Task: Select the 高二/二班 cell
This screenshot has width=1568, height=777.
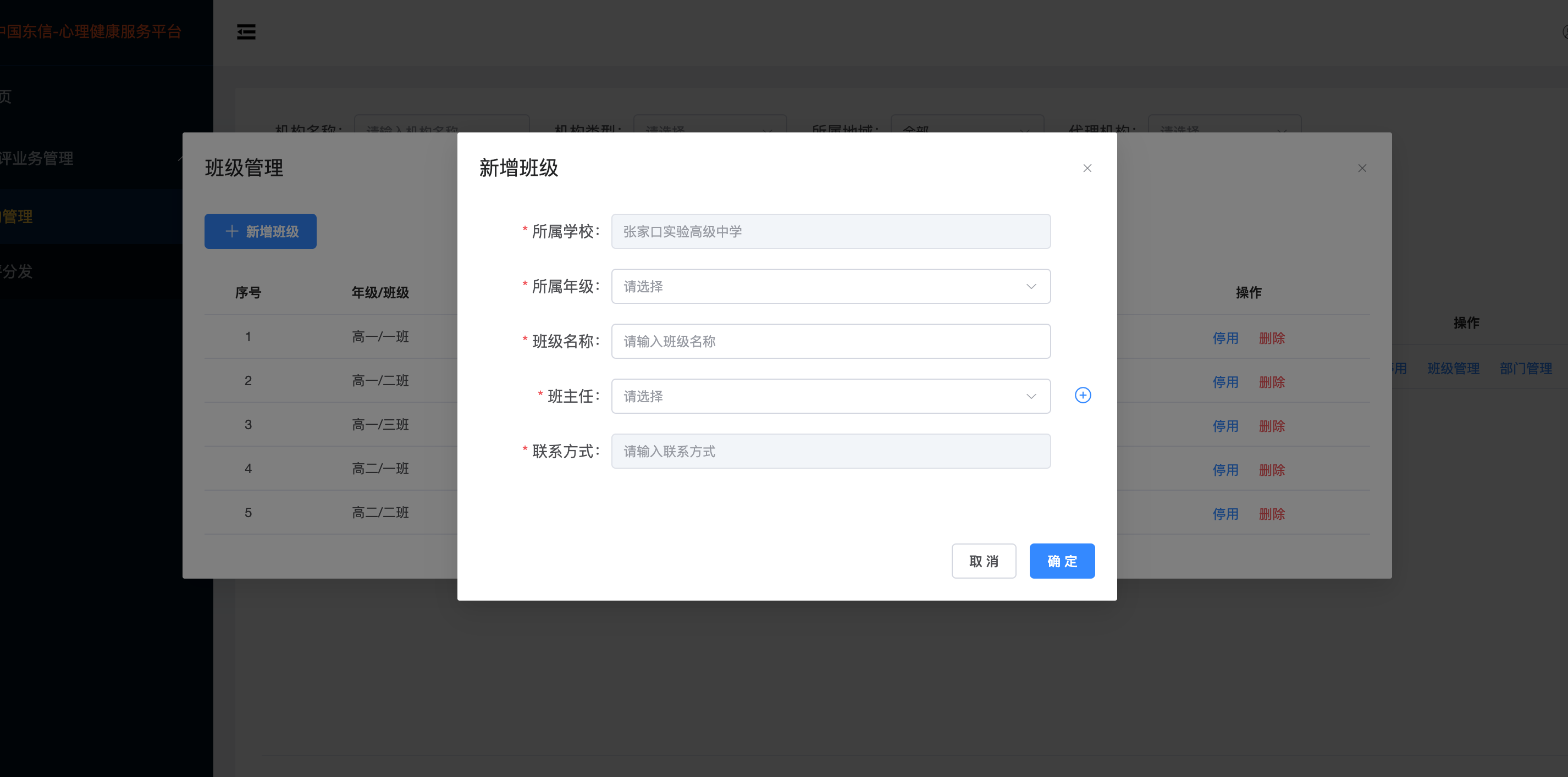Action: tap(380, 512)
